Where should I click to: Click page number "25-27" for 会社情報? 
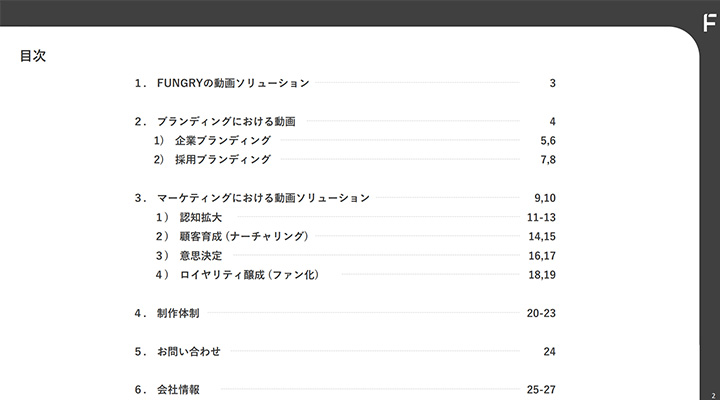[541, 389]
